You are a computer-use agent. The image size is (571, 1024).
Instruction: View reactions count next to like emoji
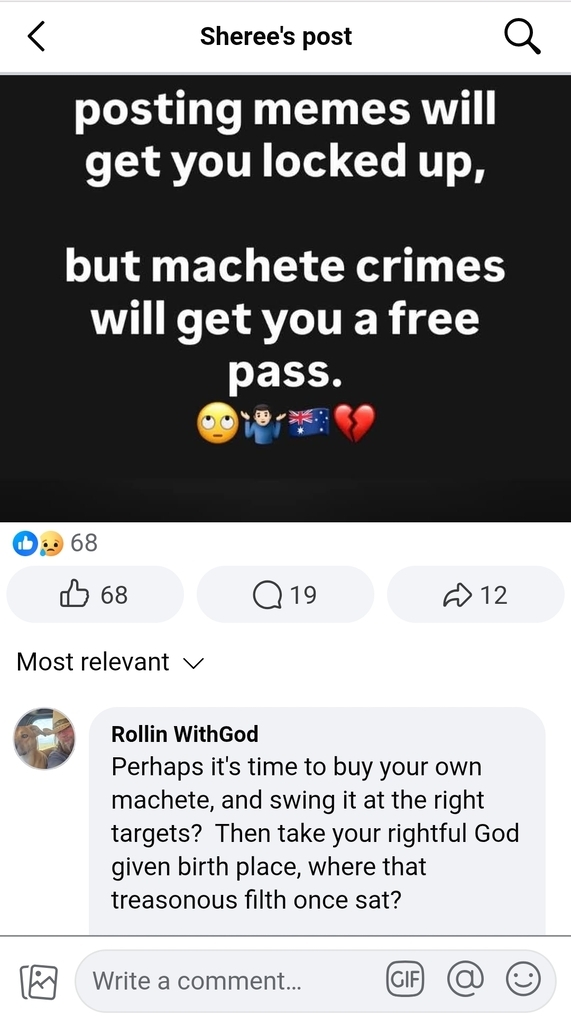[x=84, y=543]
